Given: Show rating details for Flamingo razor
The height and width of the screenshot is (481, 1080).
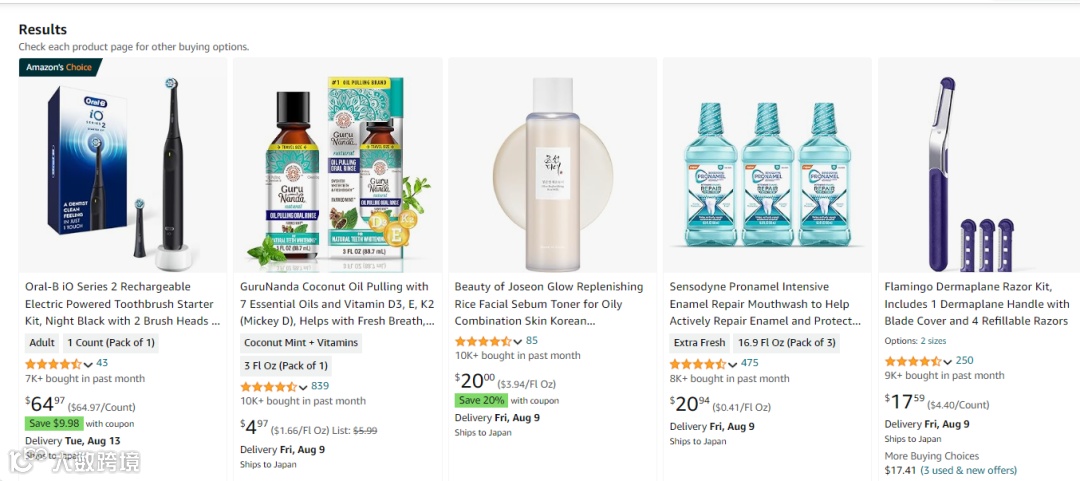Looking at the screenshot, I should click(x=948, y=362).
